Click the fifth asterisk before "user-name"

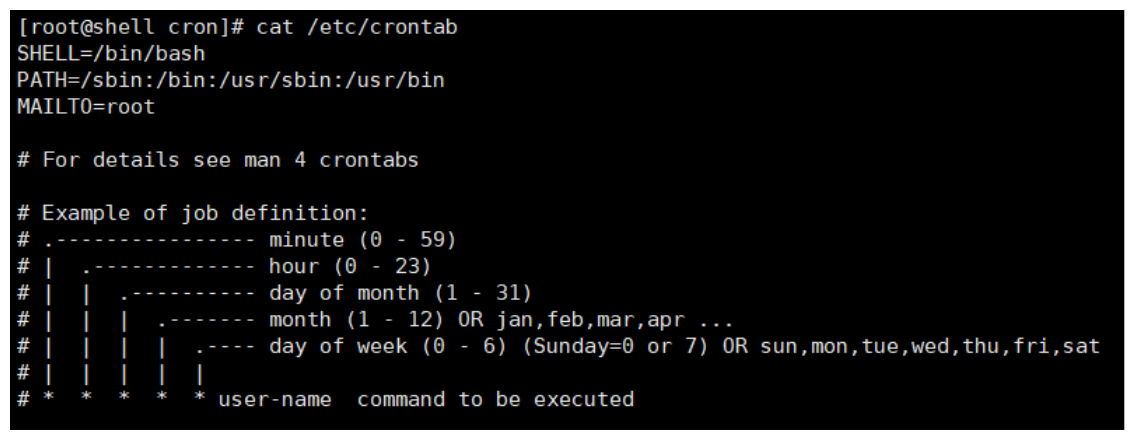click(x=200, y=401)
